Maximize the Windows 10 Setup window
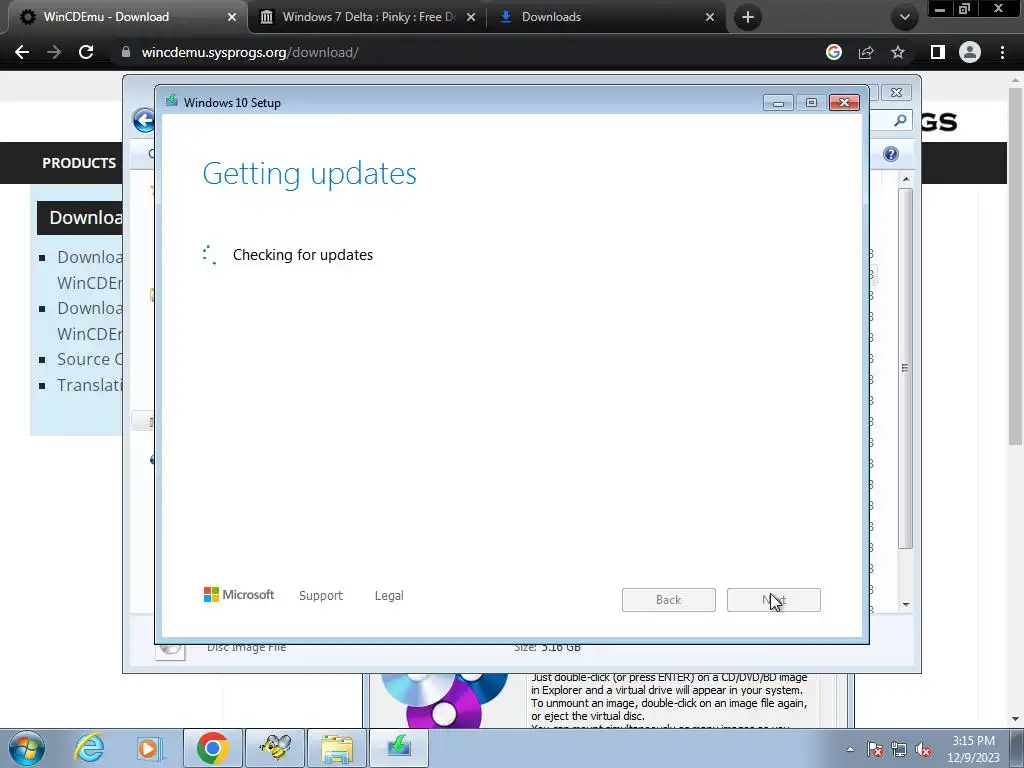This screenshot has width=1024, height=768. (811, 103)
